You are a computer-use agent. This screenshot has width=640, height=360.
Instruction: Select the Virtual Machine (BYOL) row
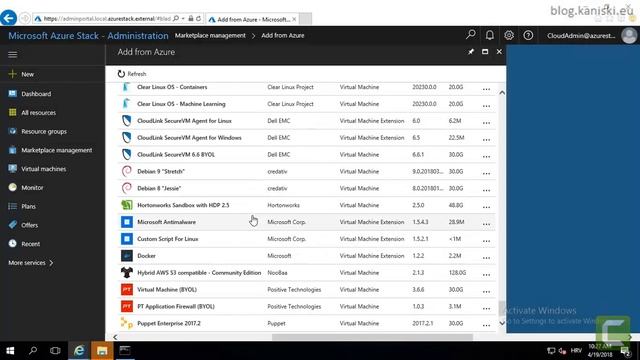click(307, 289)
